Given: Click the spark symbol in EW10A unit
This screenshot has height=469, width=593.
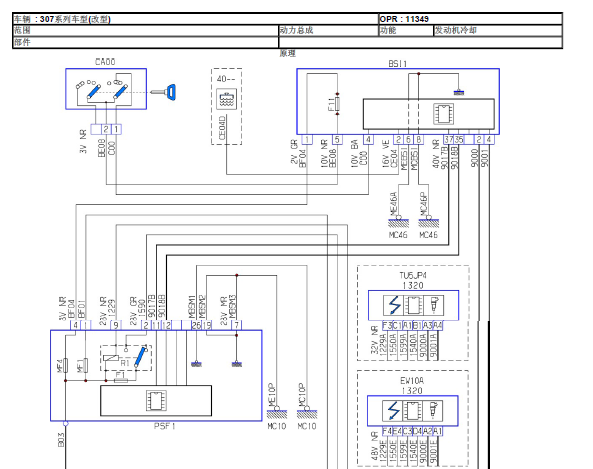Looking at the screenshot, I should pos(393,410).
